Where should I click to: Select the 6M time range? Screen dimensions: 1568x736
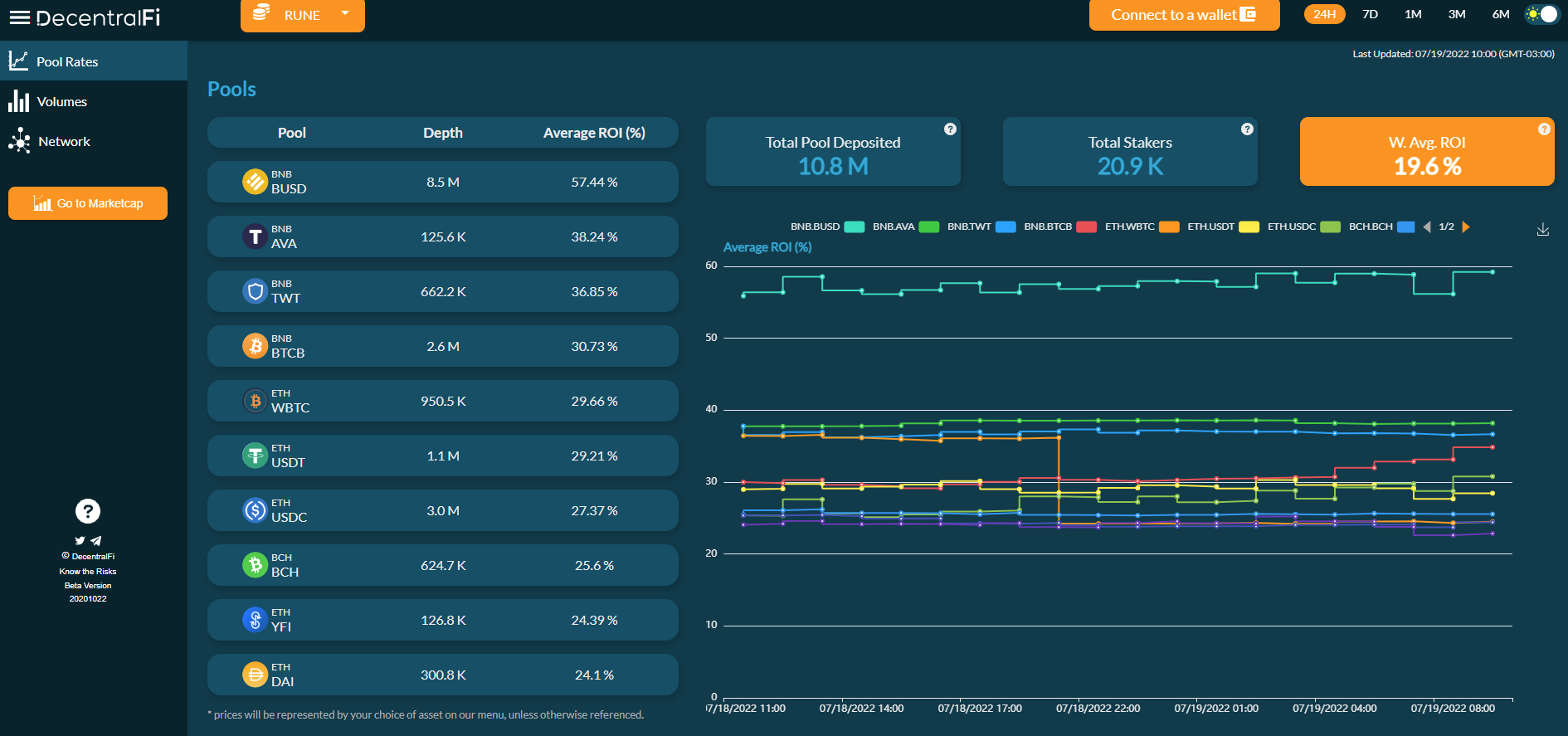1501,14
